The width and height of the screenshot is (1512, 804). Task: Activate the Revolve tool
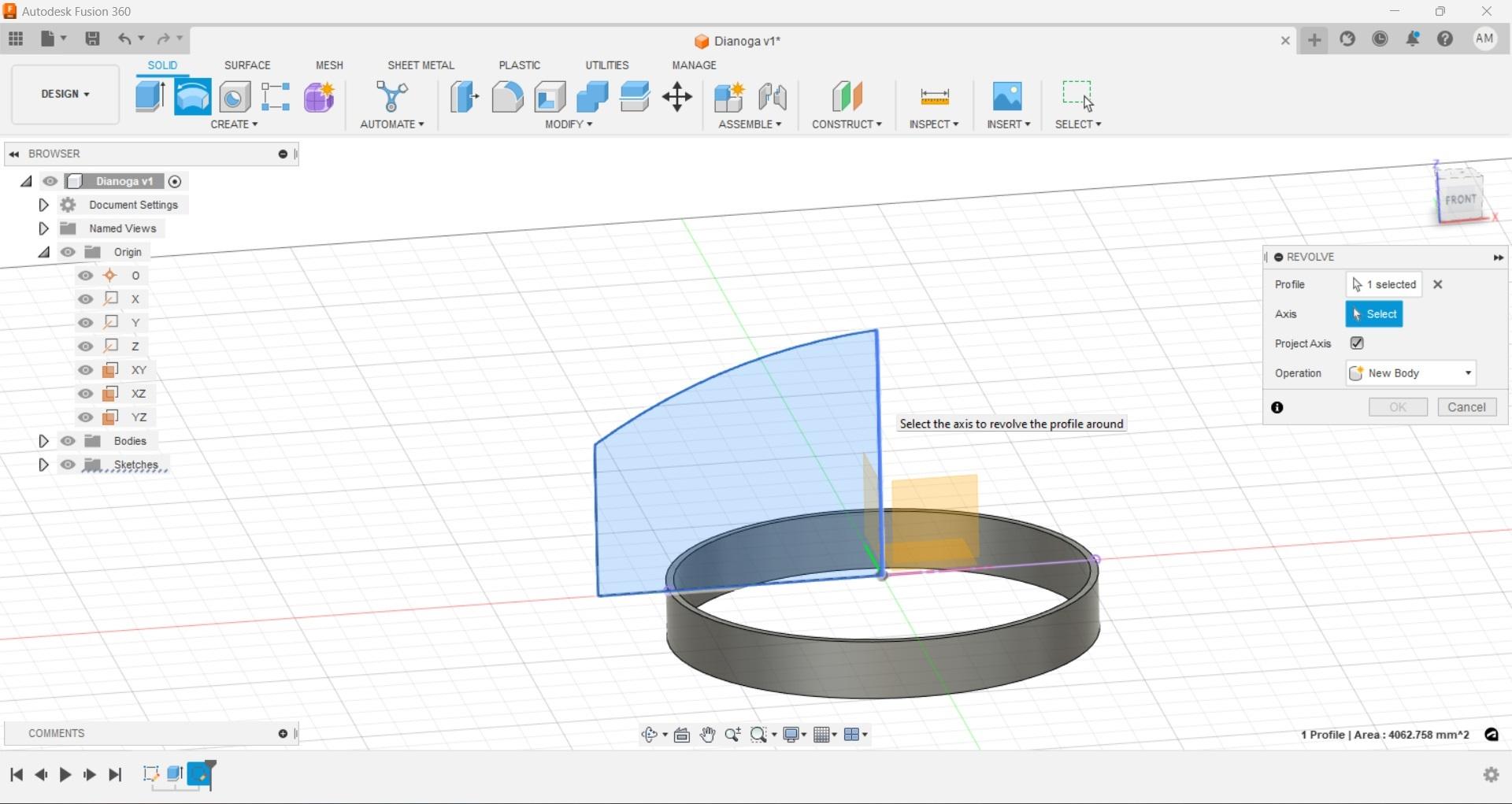[191, 96]
